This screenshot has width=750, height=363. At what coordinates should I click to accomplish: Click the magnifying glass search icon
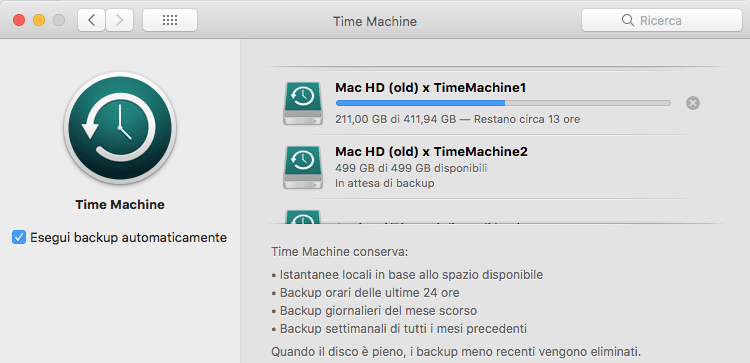click(628, 21)
